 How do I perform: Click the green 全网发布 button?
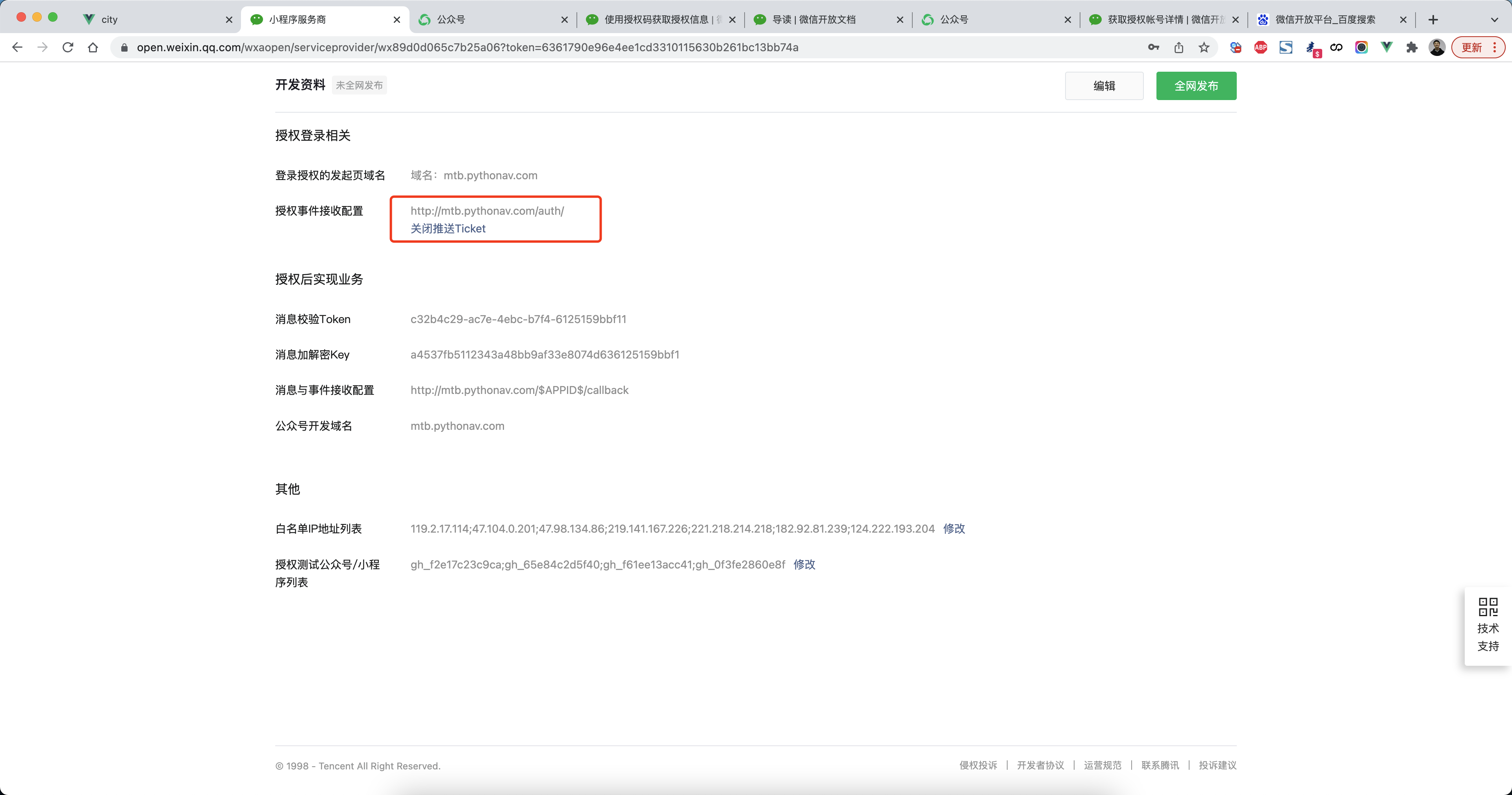pyautogui.click(x=1196, y=86)
